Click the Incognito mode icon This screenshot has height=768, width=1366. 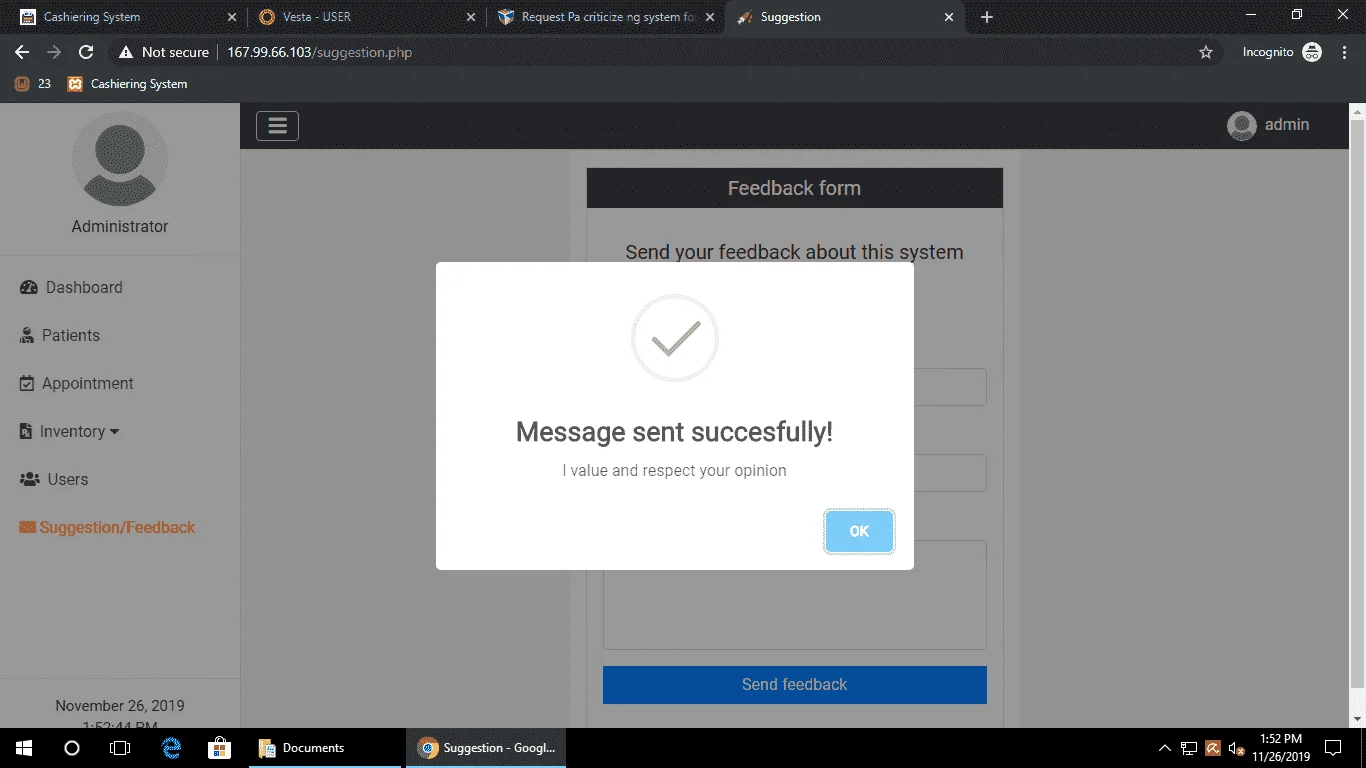(1312, 52)
